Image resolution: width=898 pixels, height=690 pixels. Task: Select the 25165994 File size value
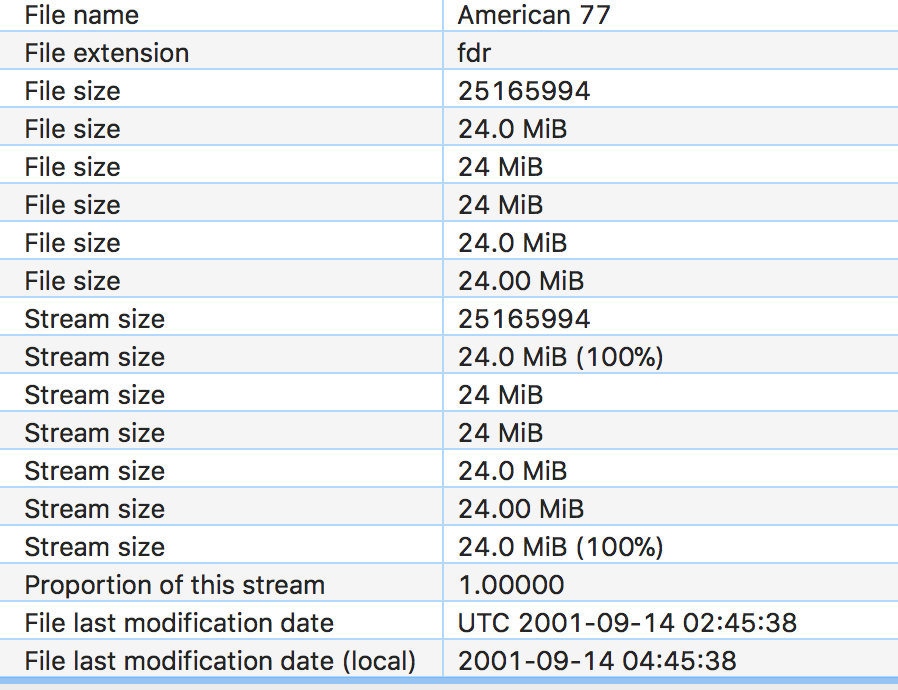click(523, 91)
